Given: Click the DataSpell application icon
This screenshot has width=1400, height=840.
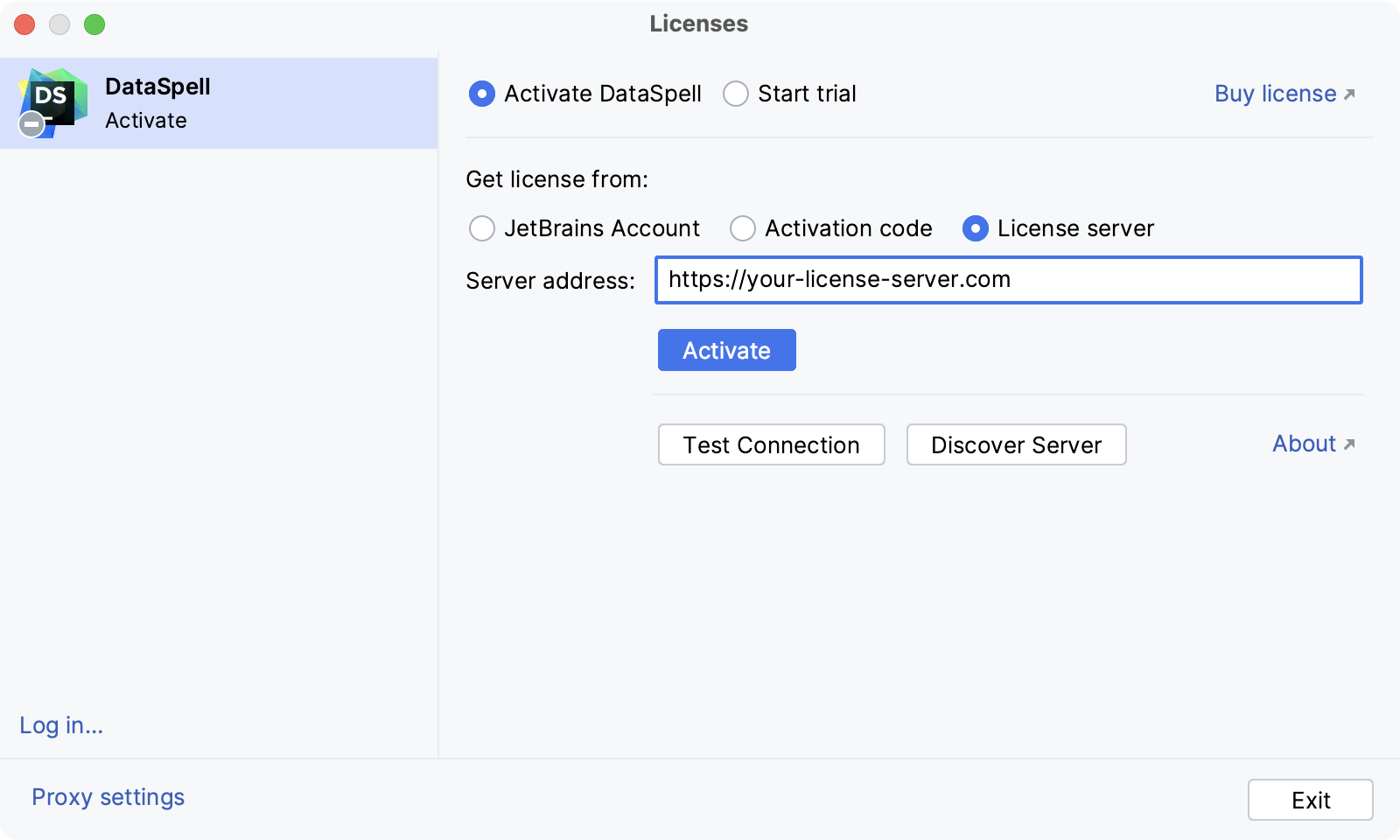Looking at the screenshot, I should [54, 101].
